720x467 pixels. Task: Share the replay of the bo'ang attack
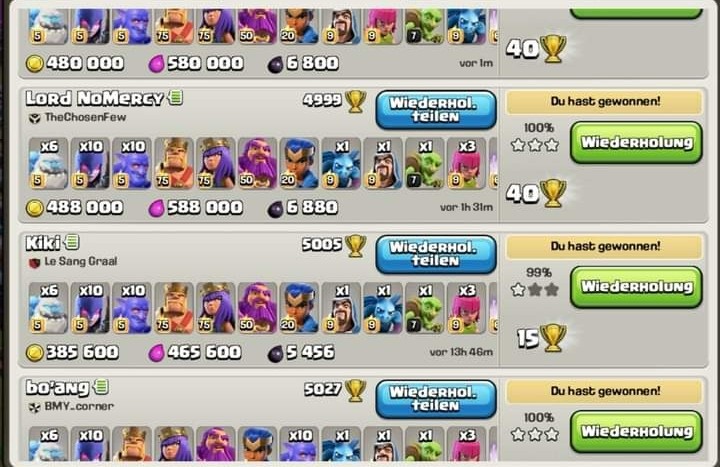point(436,399)
